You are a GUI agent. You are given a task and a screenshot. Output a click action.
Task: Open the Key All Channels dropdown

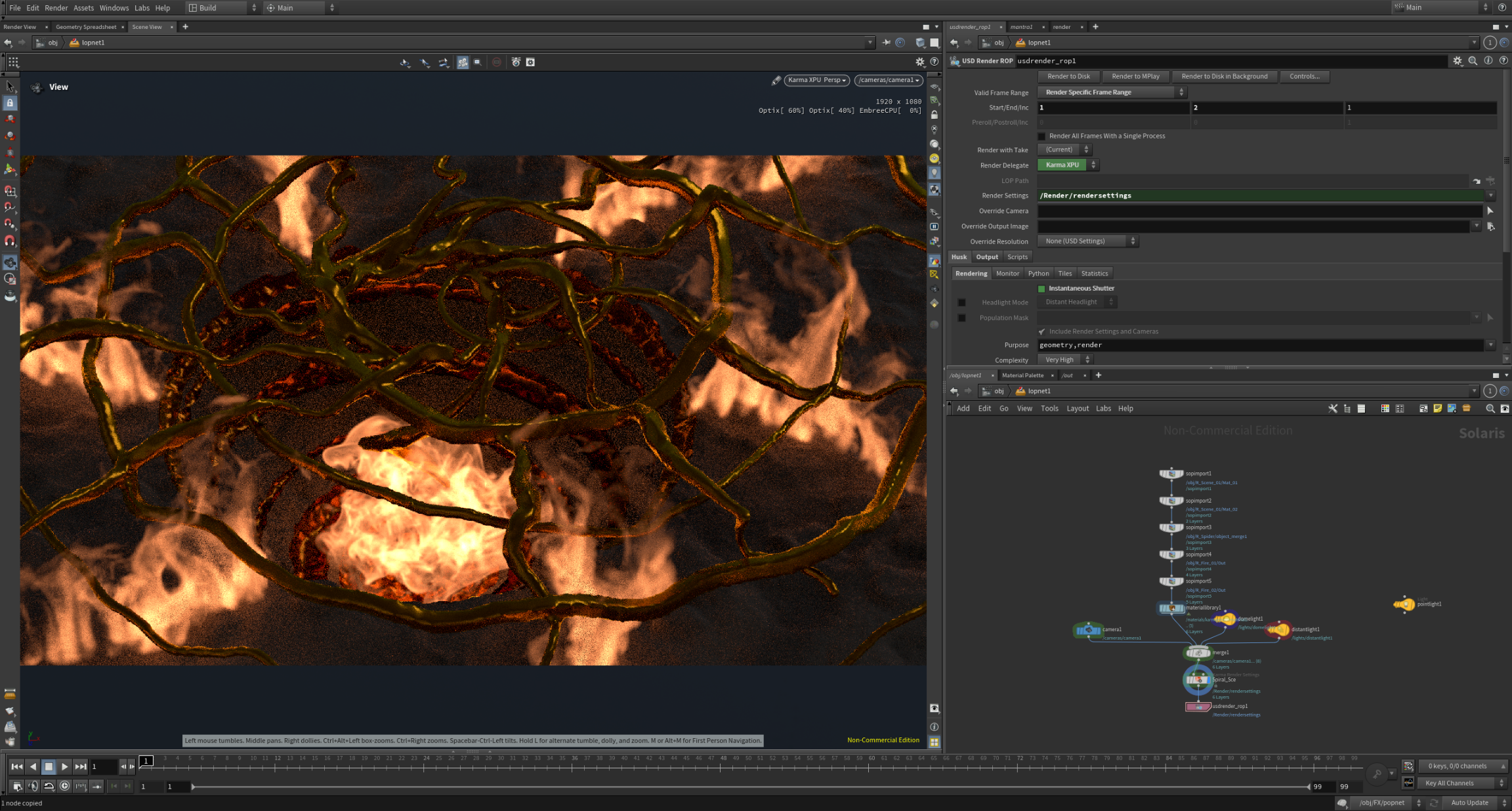1463,783
